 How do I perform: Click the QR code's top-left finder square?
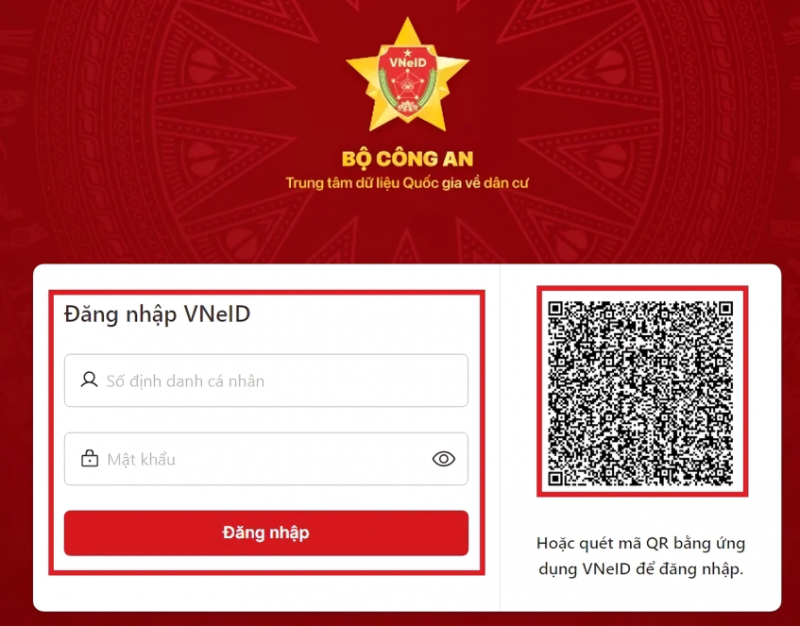coord(555,308)
